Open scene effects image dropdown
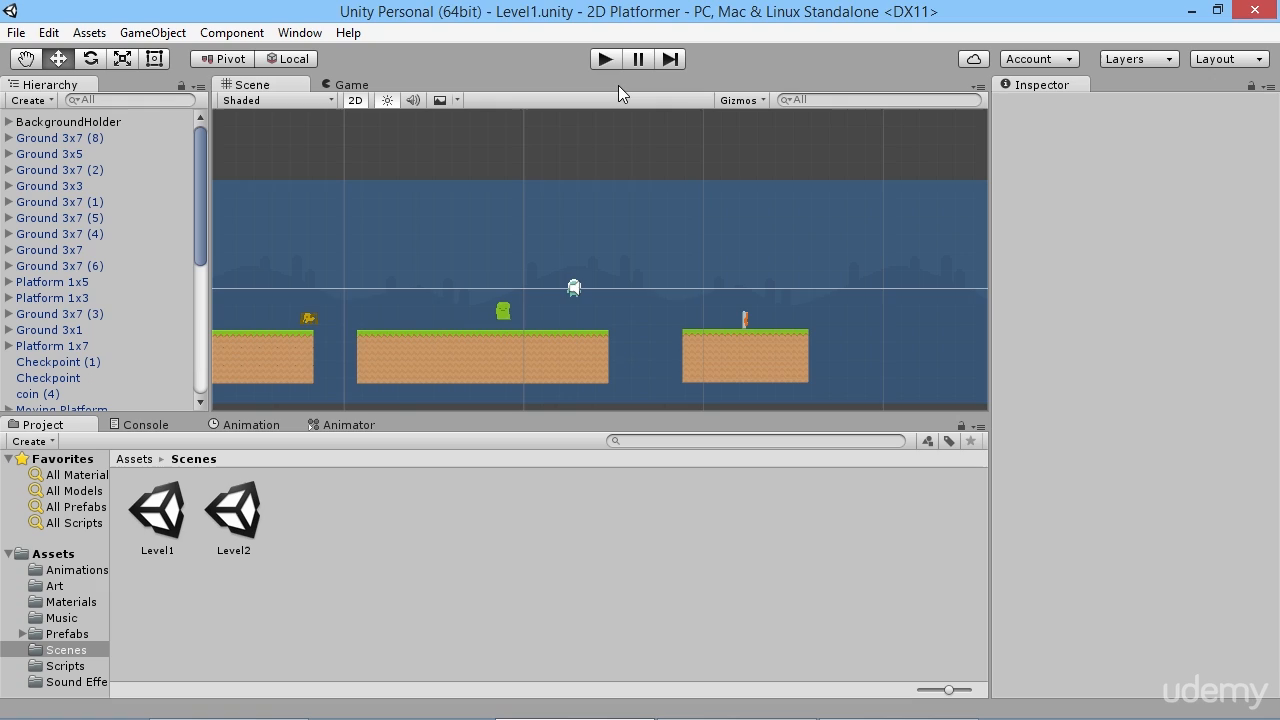This screenshot has width=1280, height=720. pos(446,100)
